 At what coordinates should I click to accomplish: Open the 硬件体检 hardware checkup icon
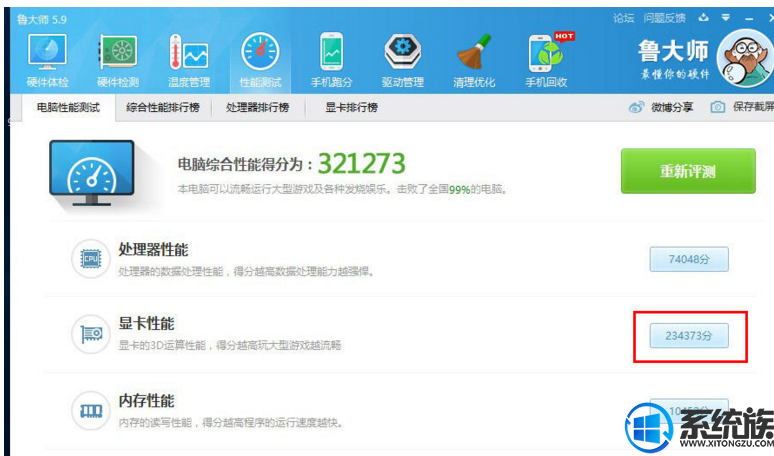click(x=47, y=61)
